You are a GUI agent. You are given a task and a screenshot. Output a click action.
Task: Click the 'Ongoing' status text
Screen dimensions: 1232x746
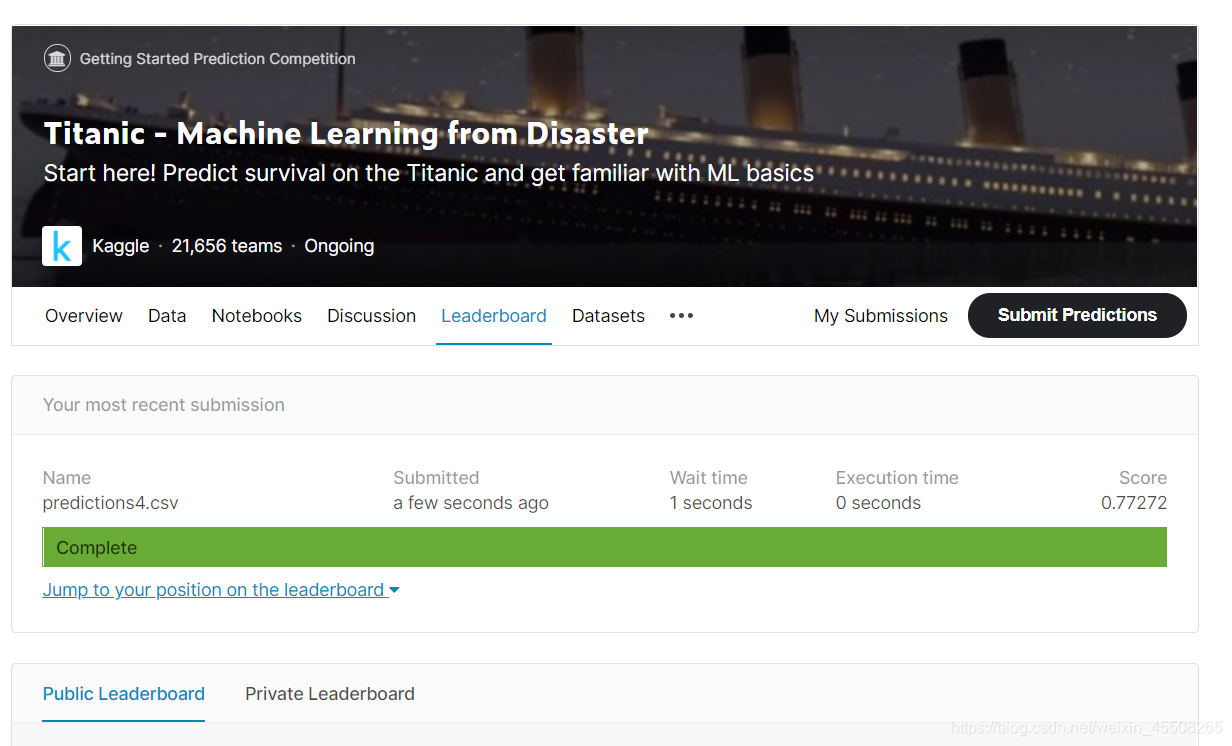click(339, 246)
